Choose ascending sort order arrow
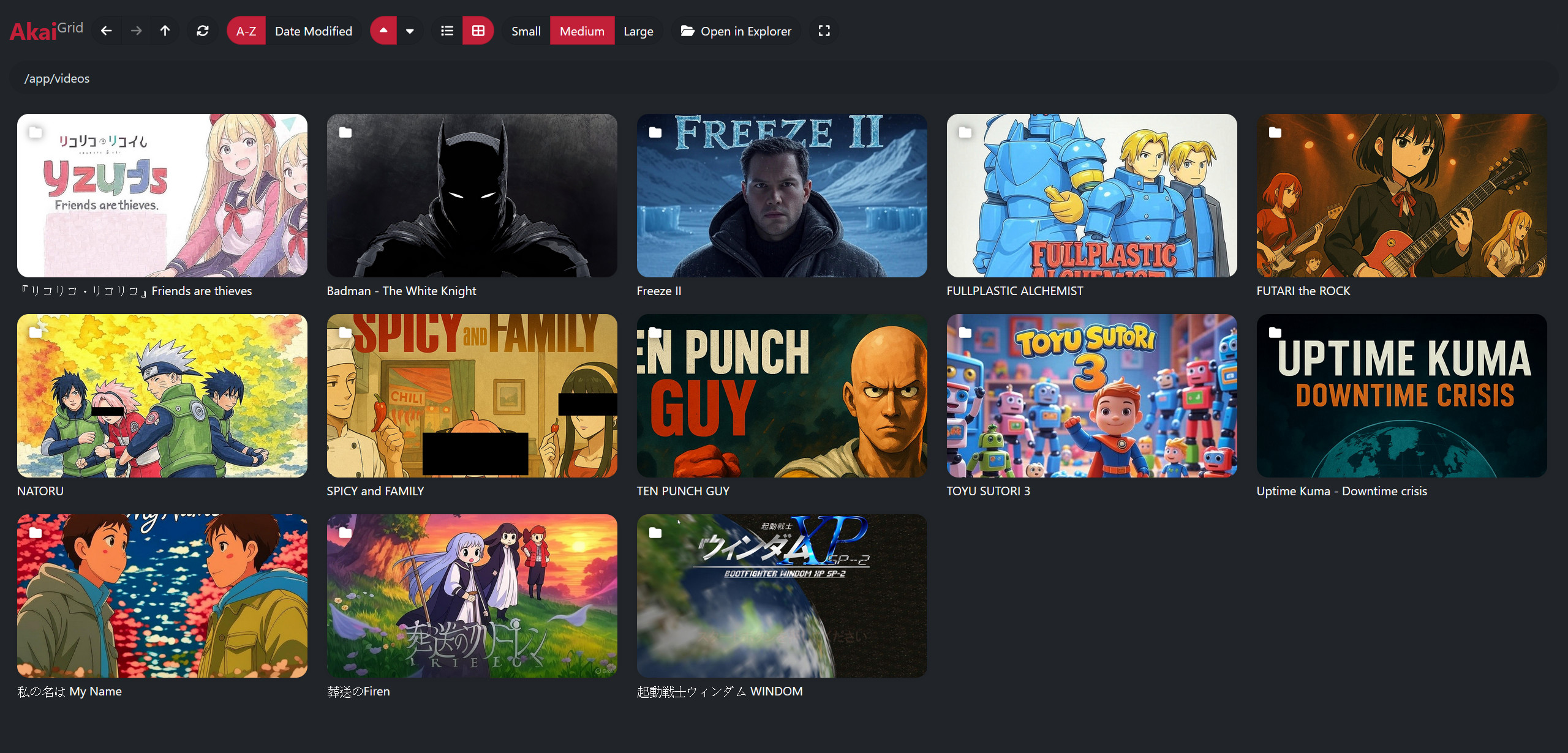This screenshot has width=1568, height=753. point(383,31)
